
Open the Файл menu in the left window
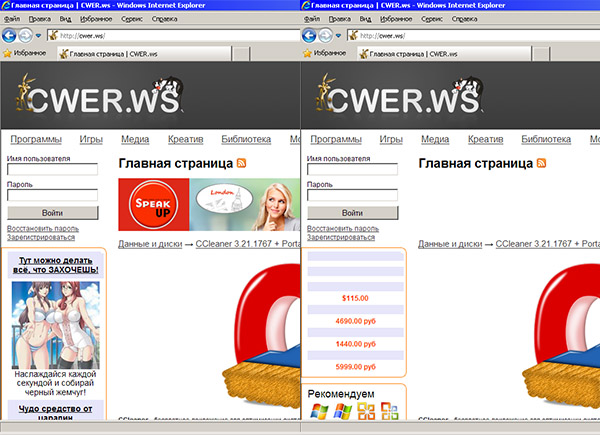(x=11, y=18)
